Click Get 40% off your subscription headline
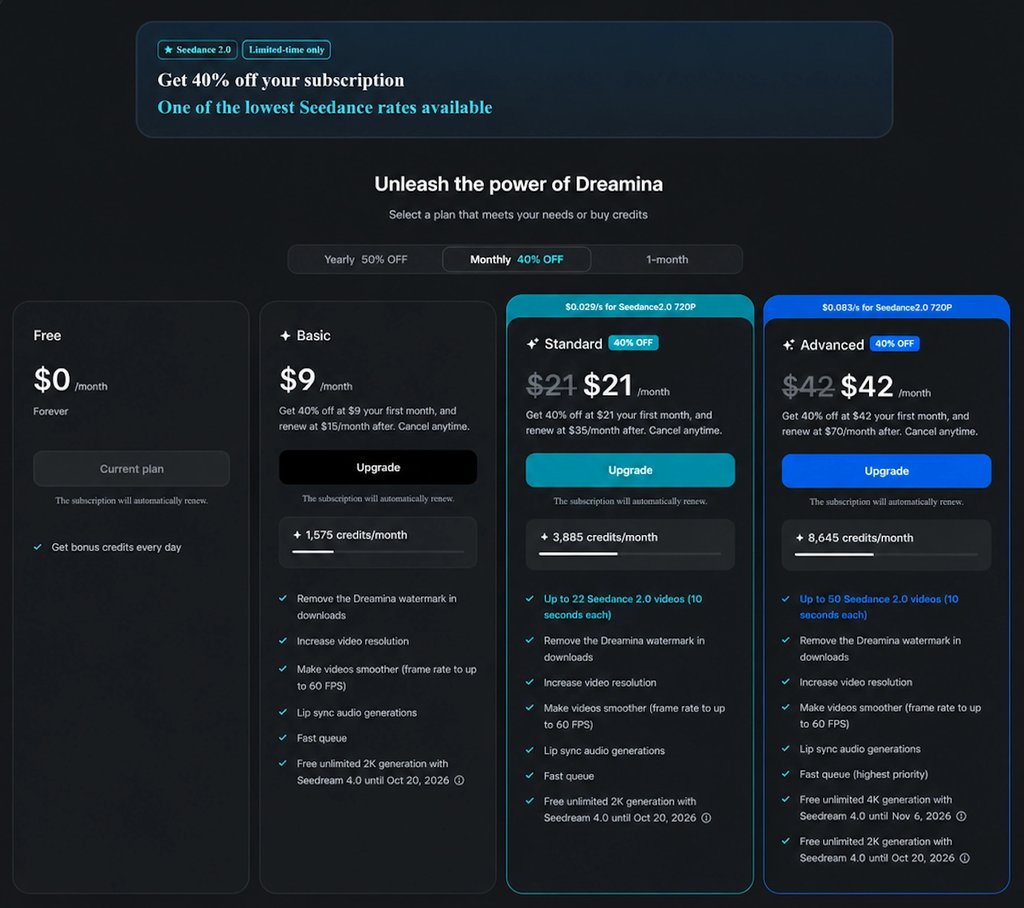1024x908 pixels. [281, 80]
